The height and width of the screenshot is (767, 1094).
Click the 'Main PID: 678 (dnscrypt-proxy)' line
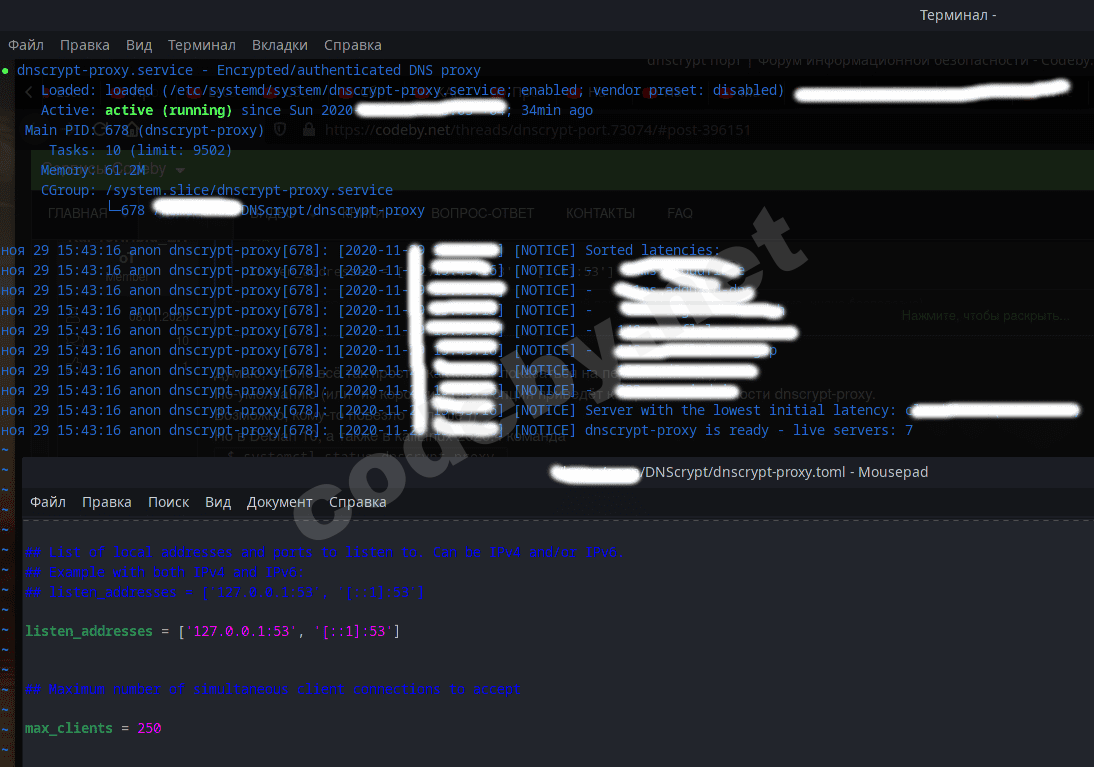pyautogui.click(x=144, y=131)
